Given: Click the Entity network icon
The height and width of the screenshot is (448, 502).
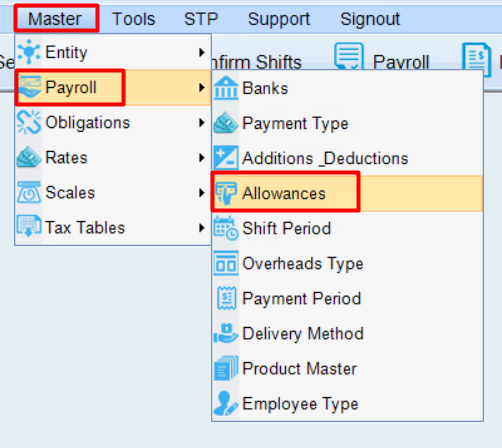Looking at the screenshot, I should 29,52.
